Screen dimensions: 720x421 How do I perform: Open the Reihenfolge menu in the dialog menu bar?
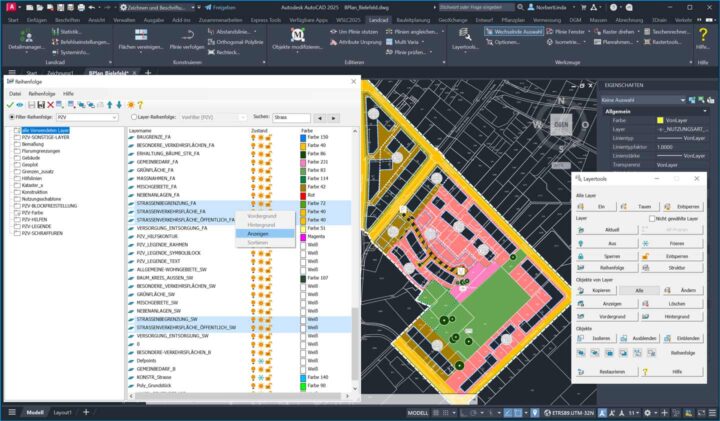click(x=42, y=94)
